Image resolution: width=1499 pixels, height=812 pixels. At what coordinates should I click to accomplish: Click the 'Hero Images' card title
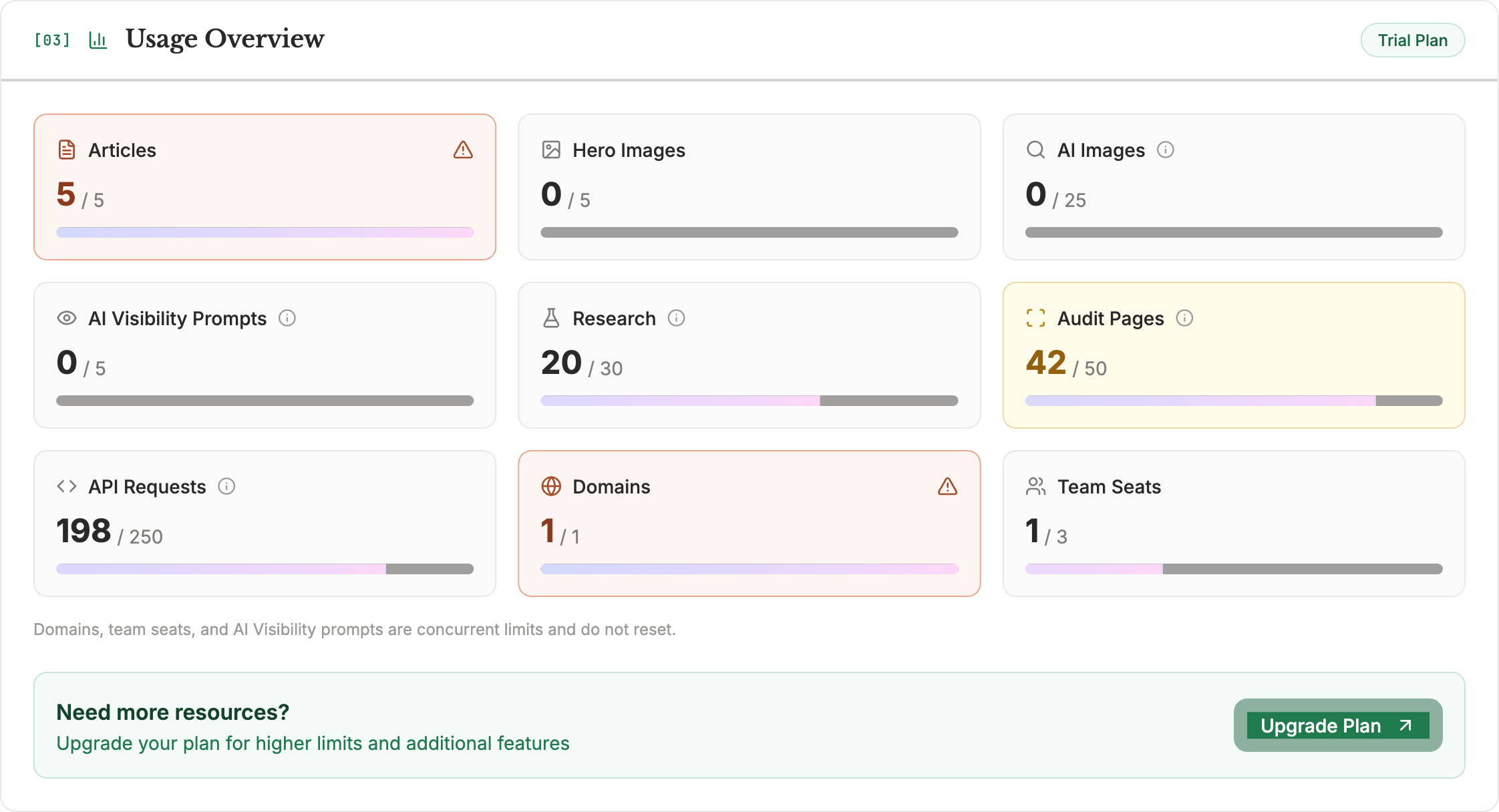(x=629, y=150)
